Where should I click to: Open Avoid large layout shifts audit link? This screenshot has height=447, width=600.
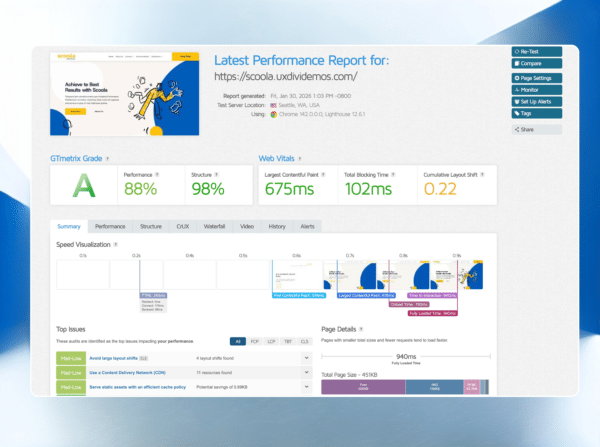pos(113,358)
